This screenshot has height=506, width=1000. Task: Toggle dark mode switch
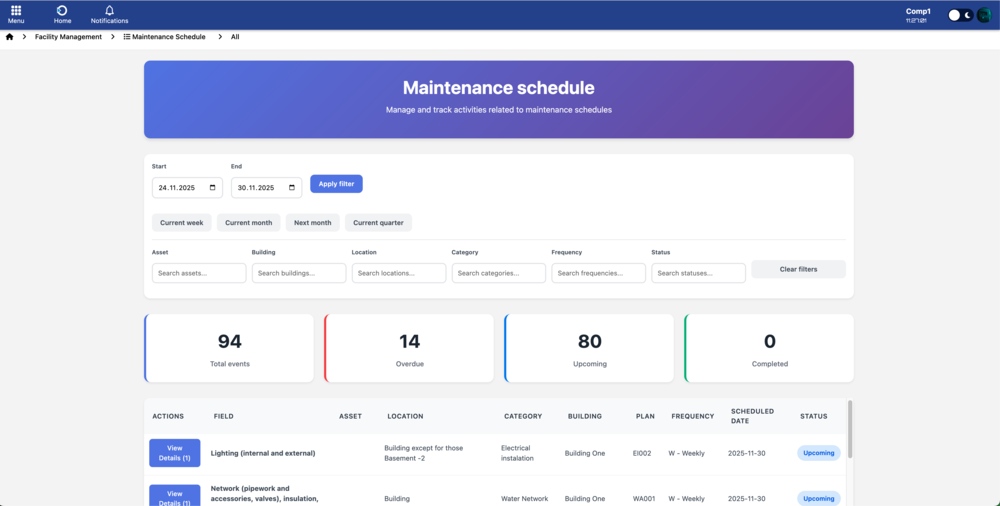960,15
